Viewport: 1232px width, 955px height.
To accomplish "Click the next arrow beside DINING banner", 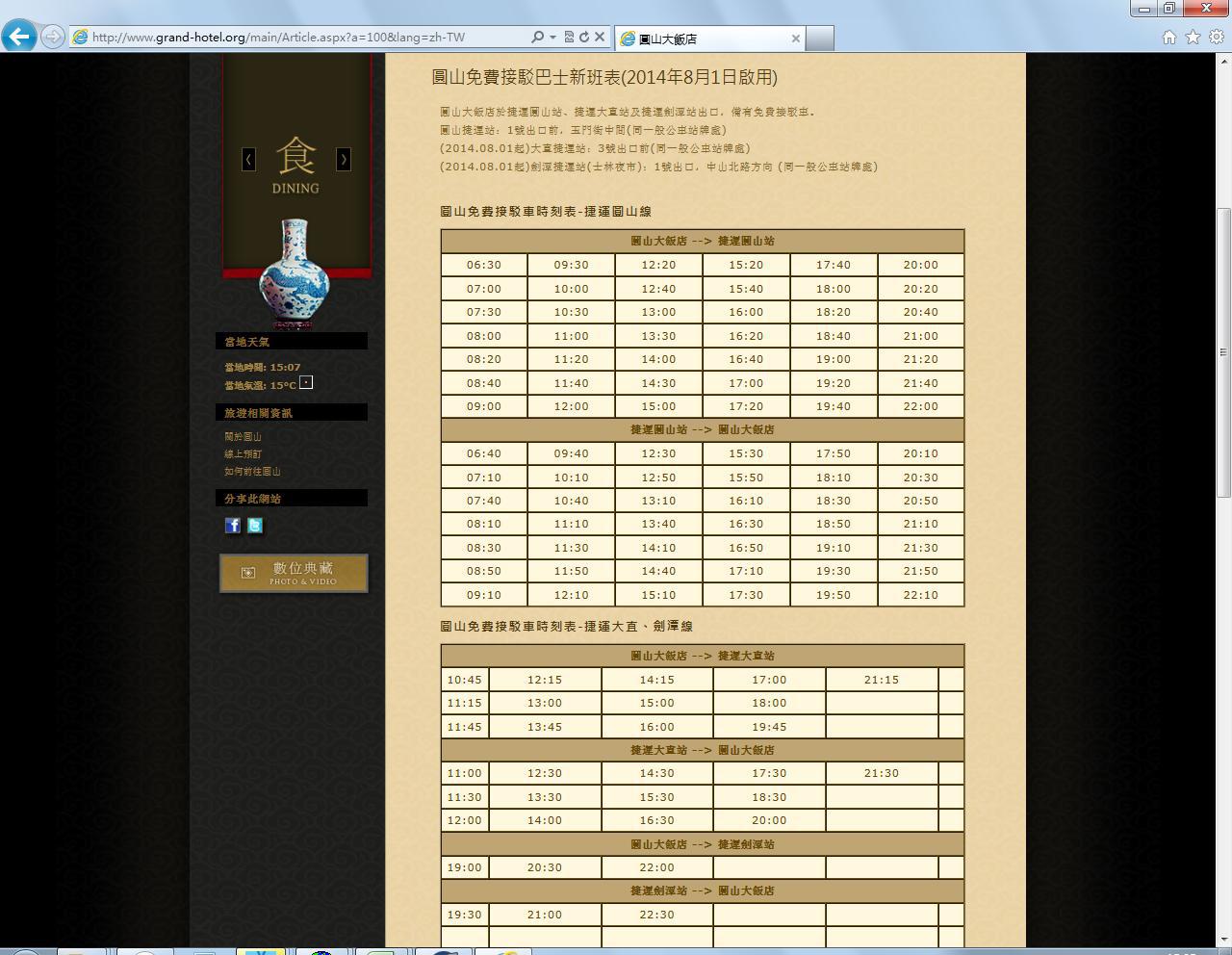I will coord(343,159).
